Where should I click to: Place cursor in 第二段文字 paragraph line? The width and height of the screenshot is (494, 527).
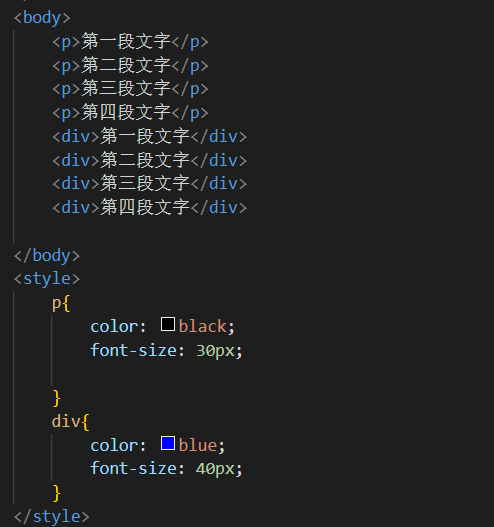point(130,65)
